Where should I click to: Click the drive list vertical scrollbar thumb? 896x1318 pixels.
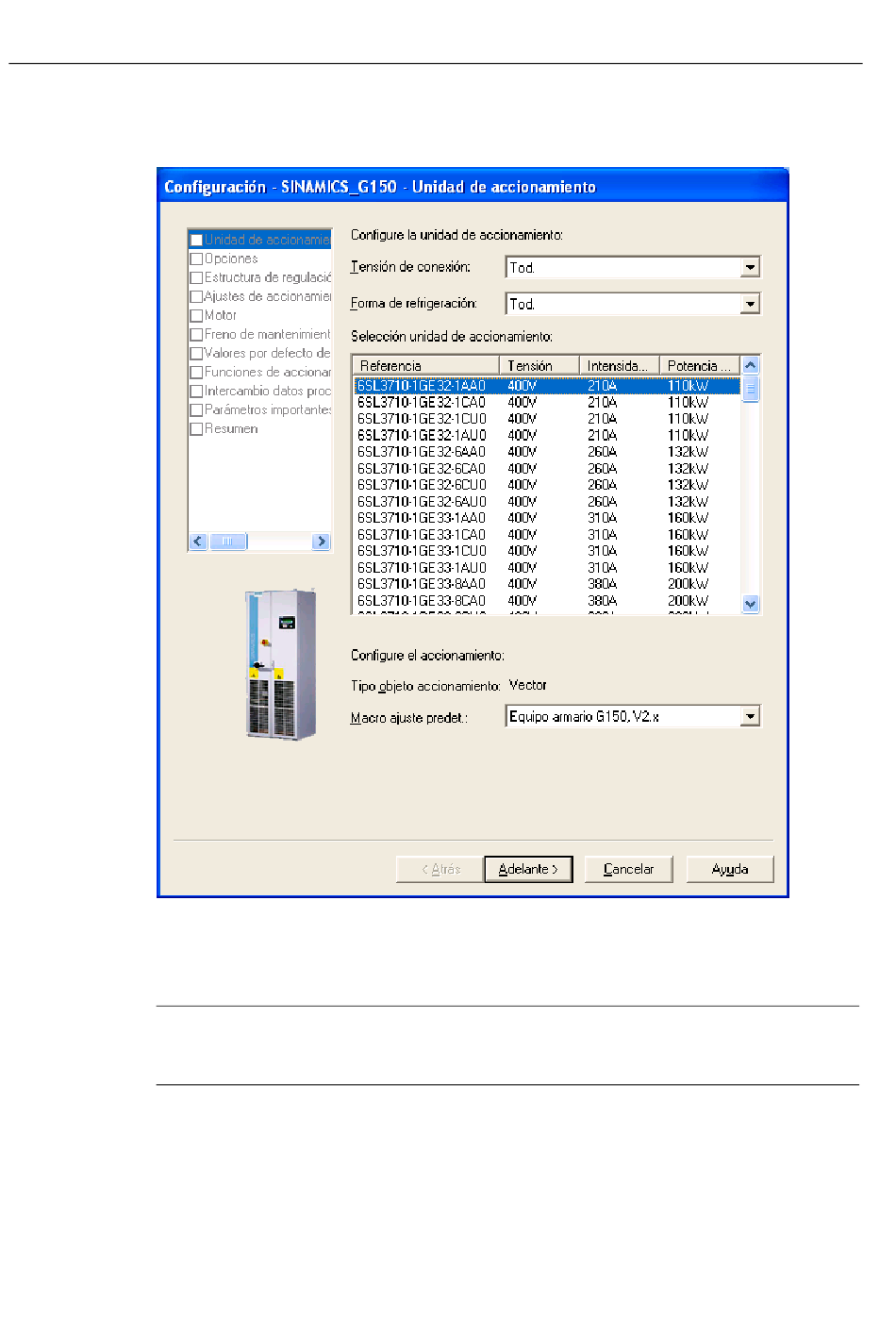pos(751,389)
